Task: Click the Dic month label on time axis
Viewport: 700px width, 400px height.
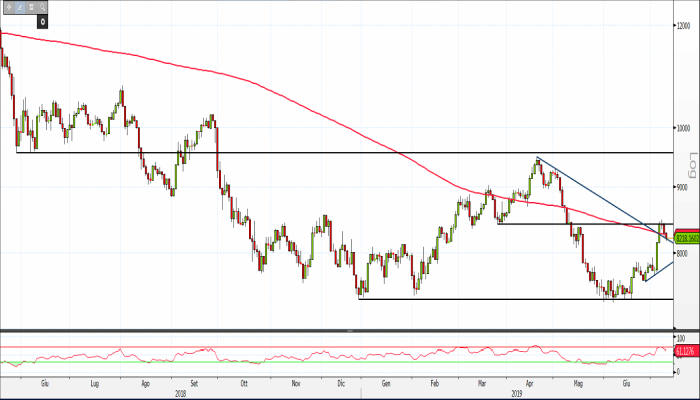Action: [341, 382]
